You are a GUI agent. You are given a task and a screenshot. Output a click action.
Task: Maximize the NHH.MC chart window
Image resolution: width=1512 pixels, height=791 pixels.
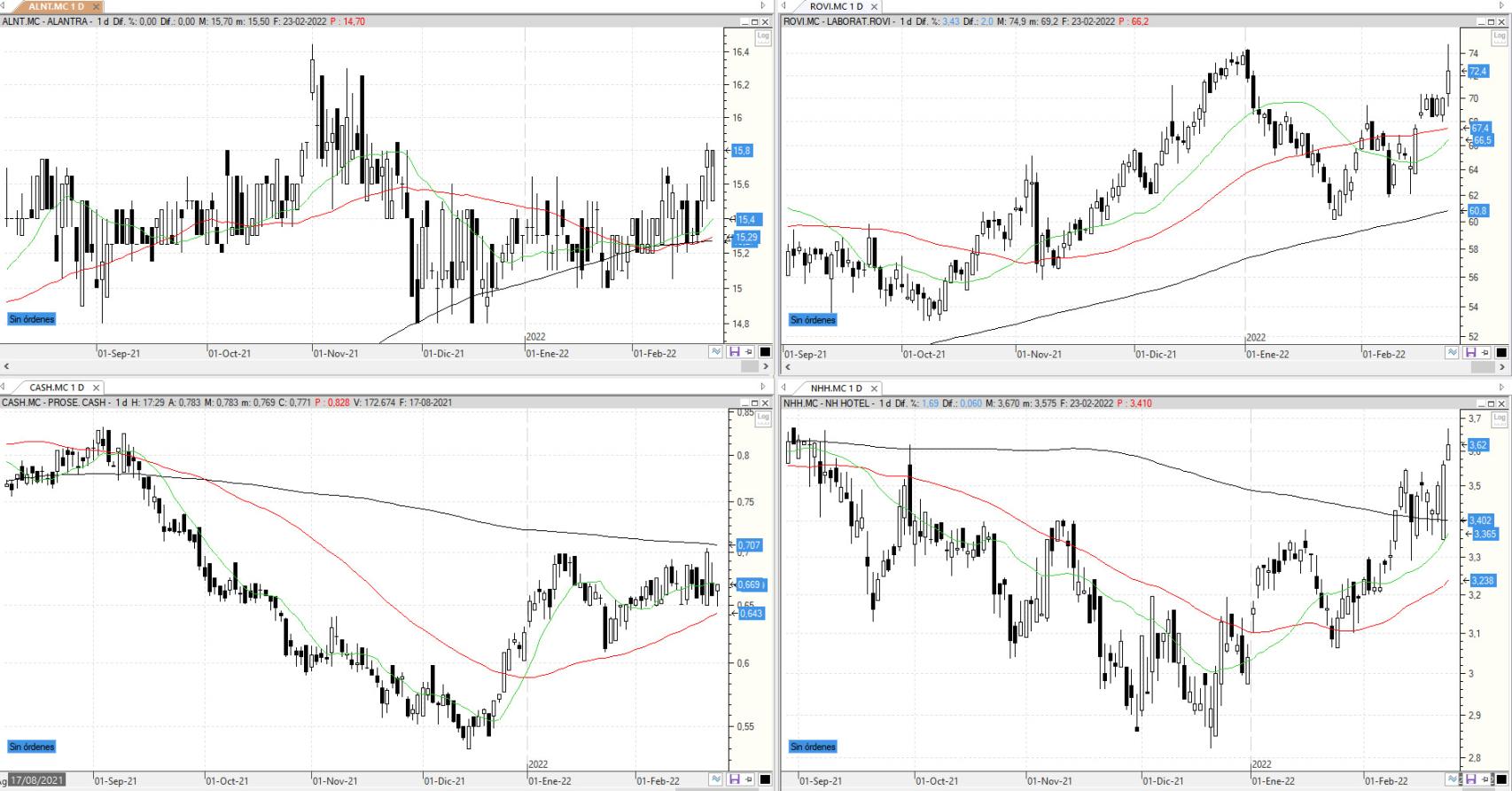tap(1491, 403)
